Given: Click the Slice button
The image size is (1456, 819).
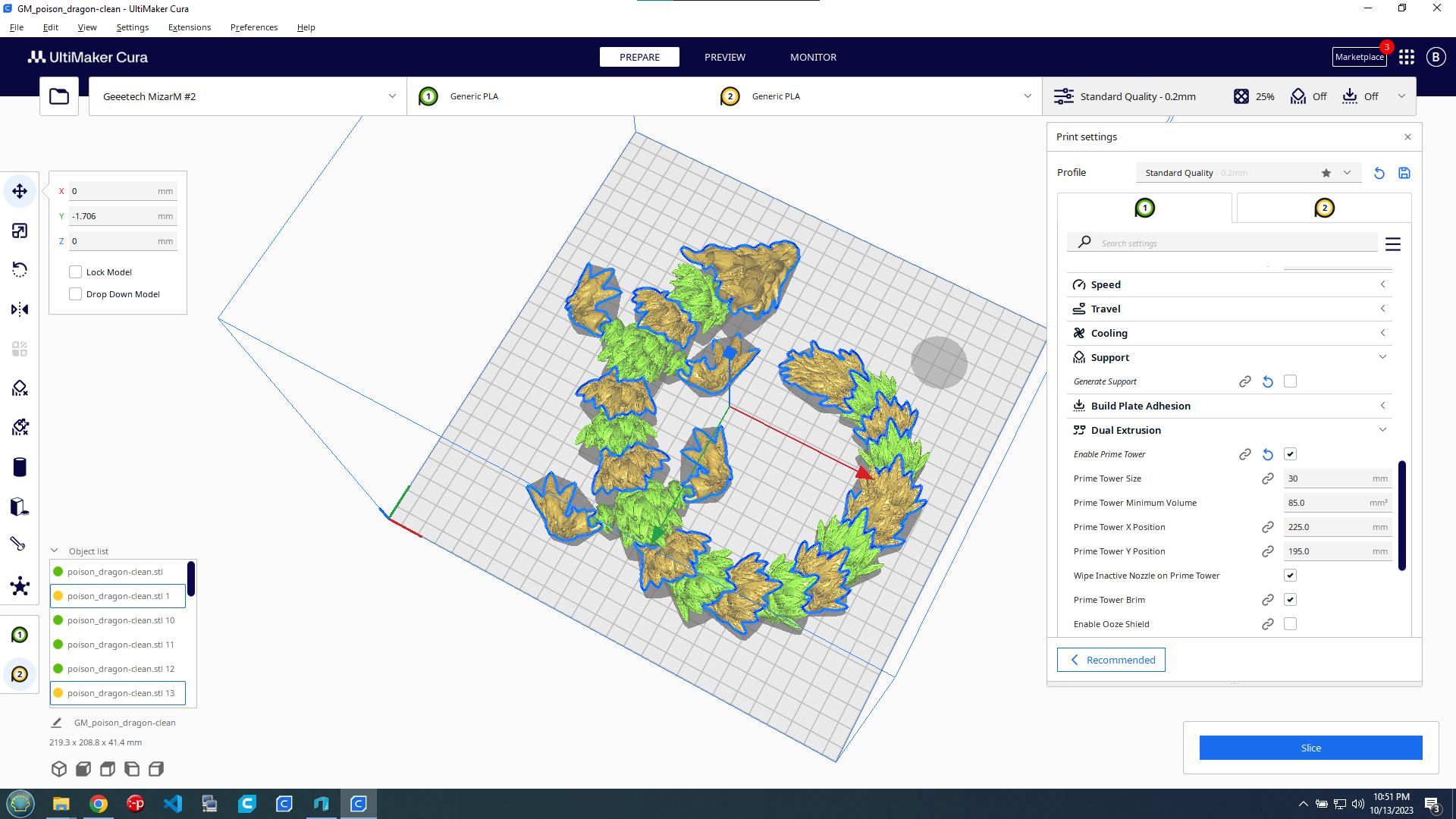Looking at the screenshot, I should point(1310,748).
